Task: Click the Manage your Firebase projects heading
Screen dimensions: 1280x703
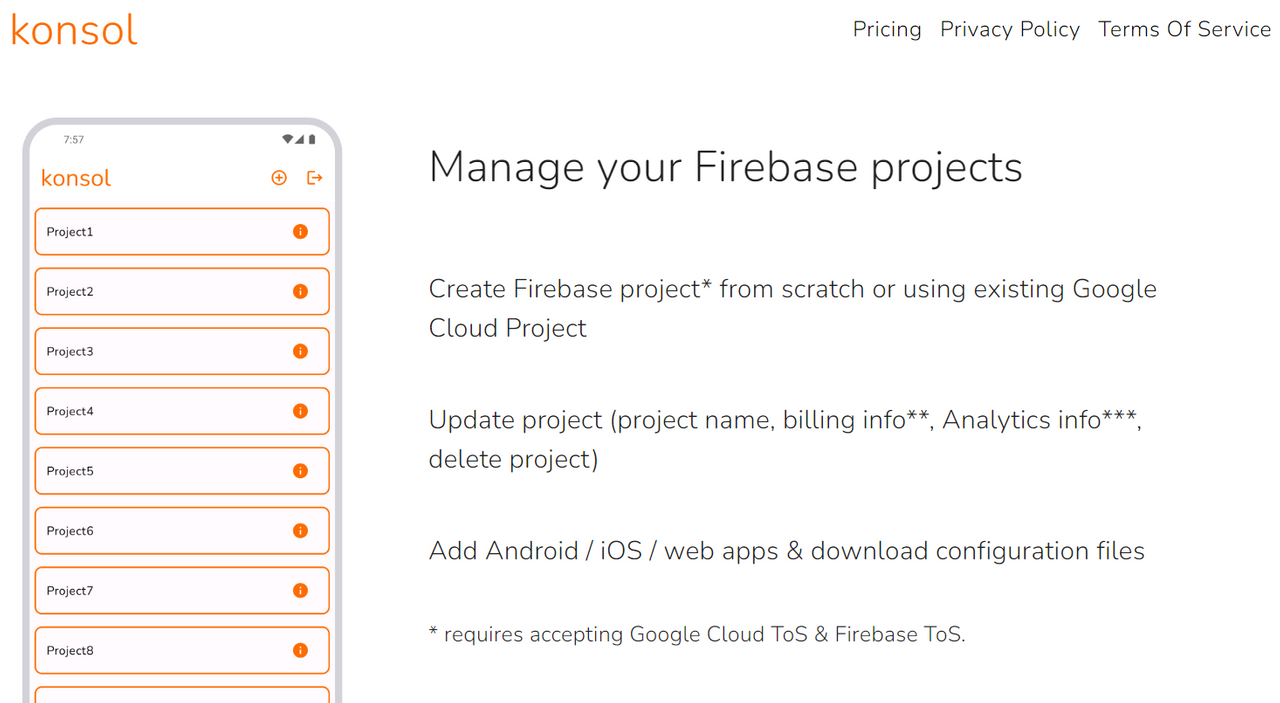Action: (x=726, y=167)
